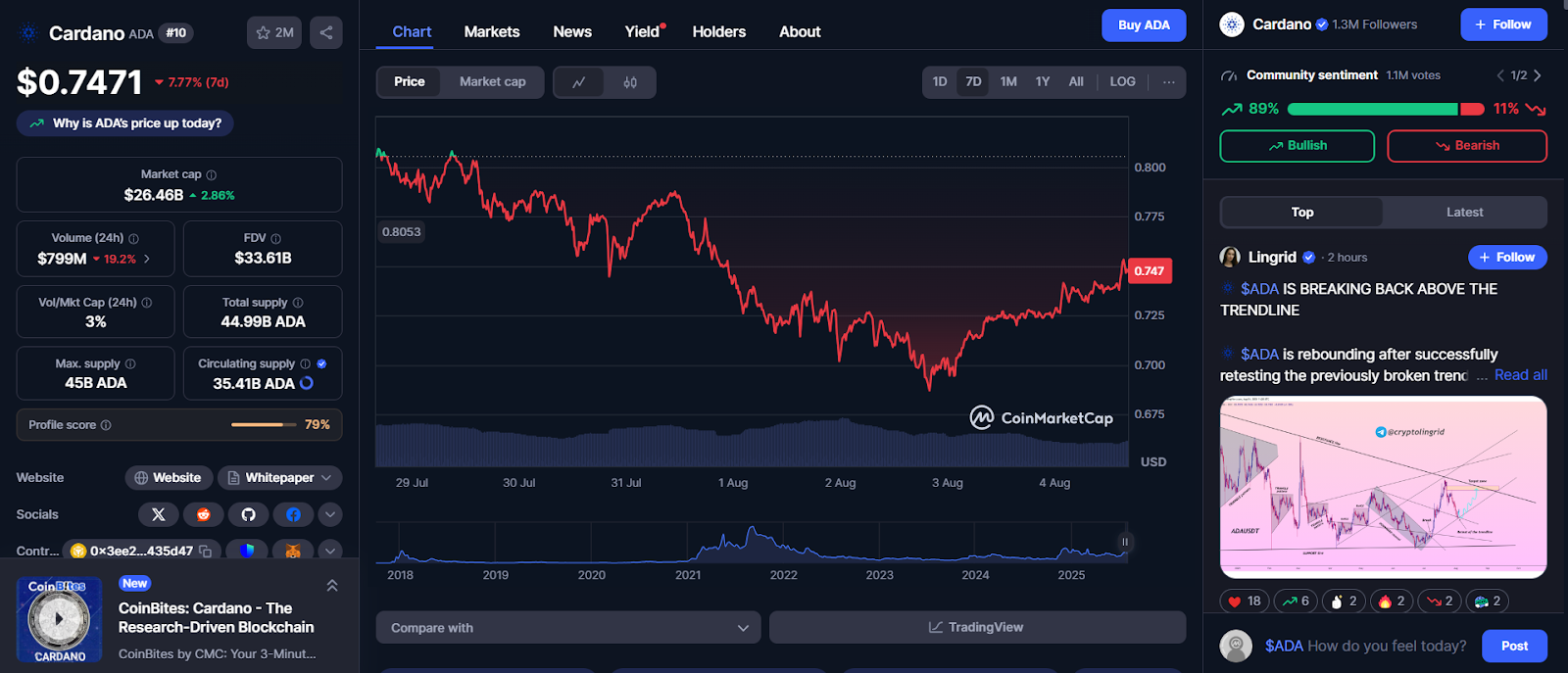Set chart range to 1D
Screen dimensions: 1568x673
(x=940, y=82)
